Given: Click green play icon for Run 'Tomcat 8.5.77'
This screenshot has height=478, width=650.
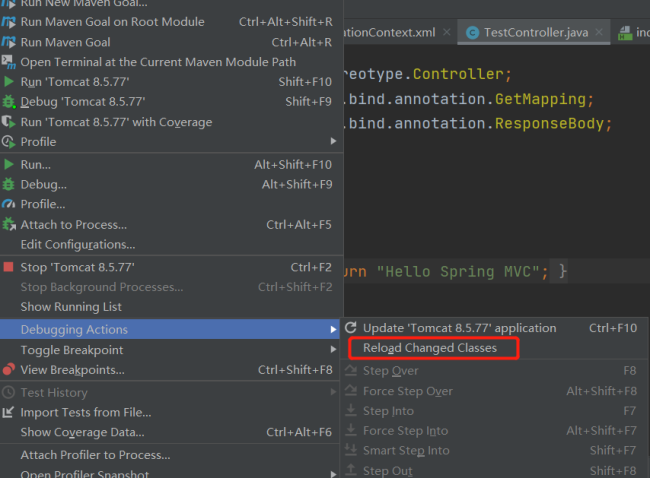Looking at the screenshot, I should (9, 82).
